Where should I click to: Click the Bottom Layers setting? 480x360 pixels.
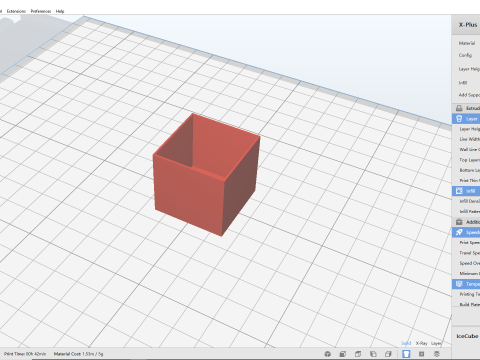[x=470, y=170]
